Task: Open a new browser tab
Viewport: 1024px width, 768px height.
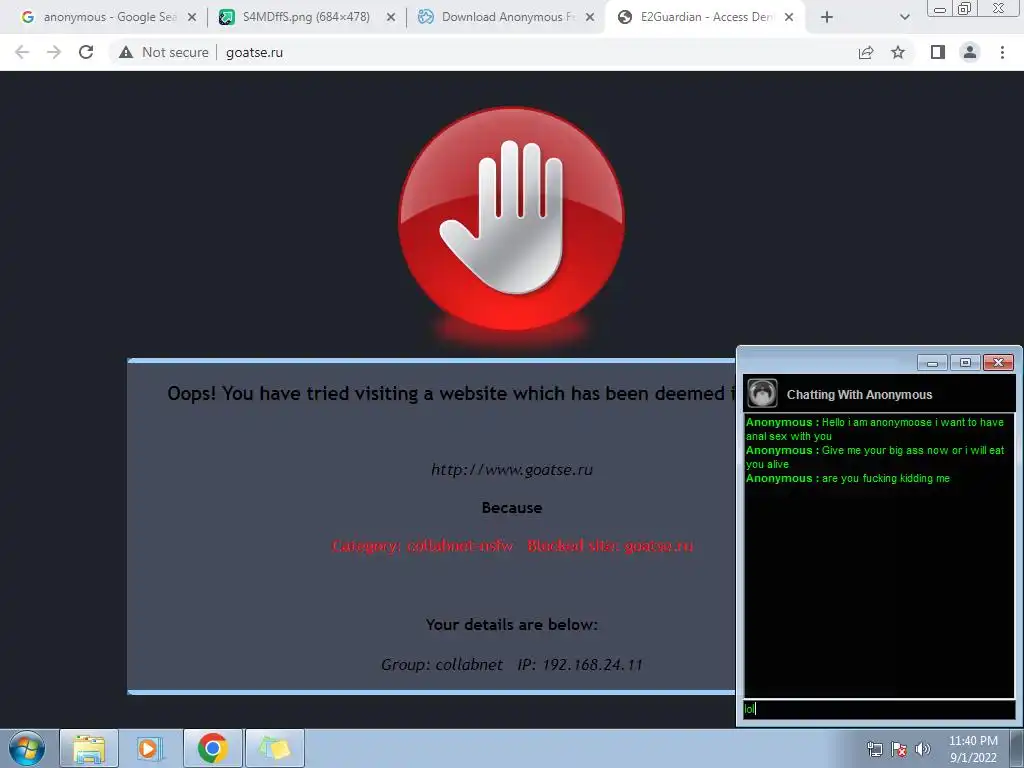Action: 827,18
